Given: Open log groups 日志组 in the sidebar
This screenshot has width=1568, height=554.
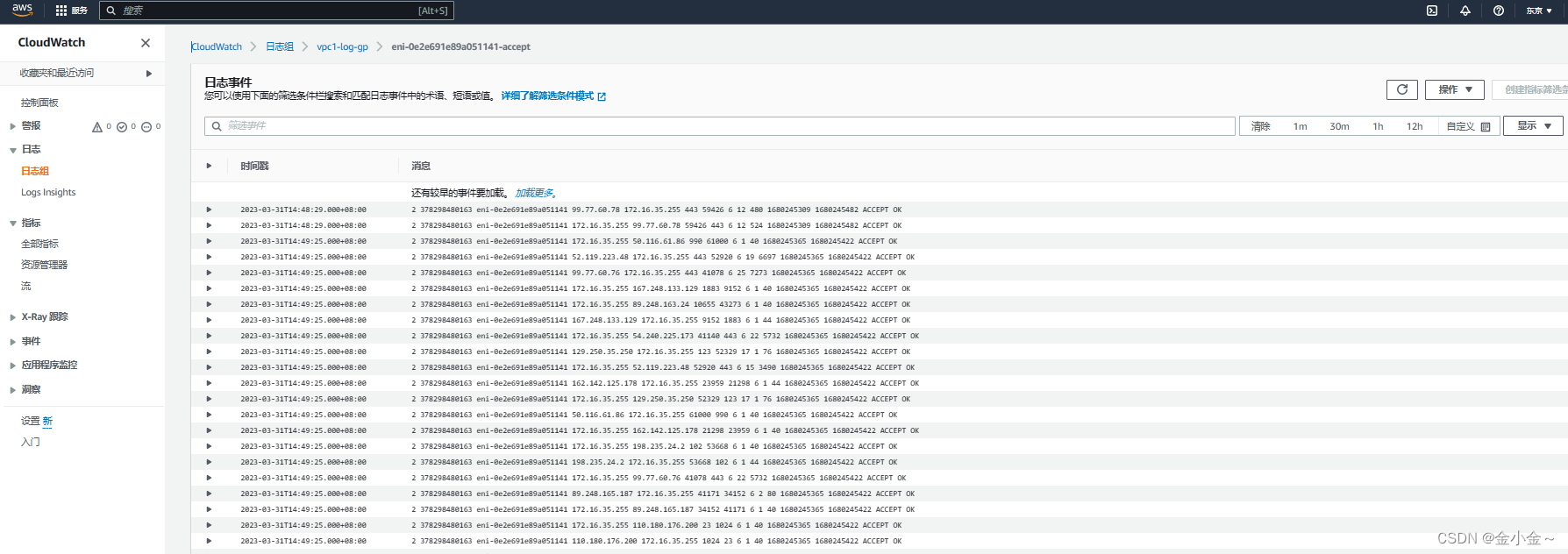Looking at the screenshot, I should click(35, 171).
